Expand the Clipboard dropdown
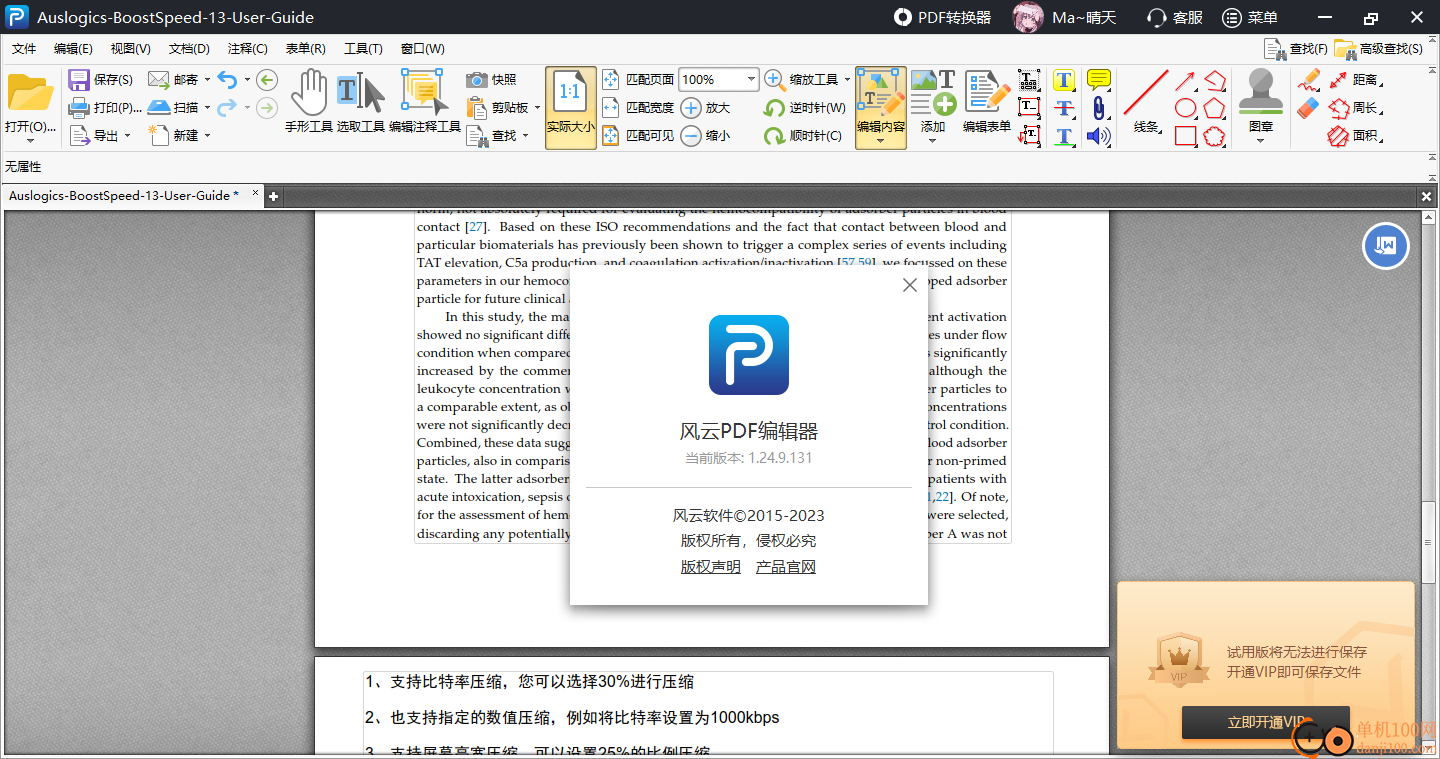 click(x=537, y=108)
